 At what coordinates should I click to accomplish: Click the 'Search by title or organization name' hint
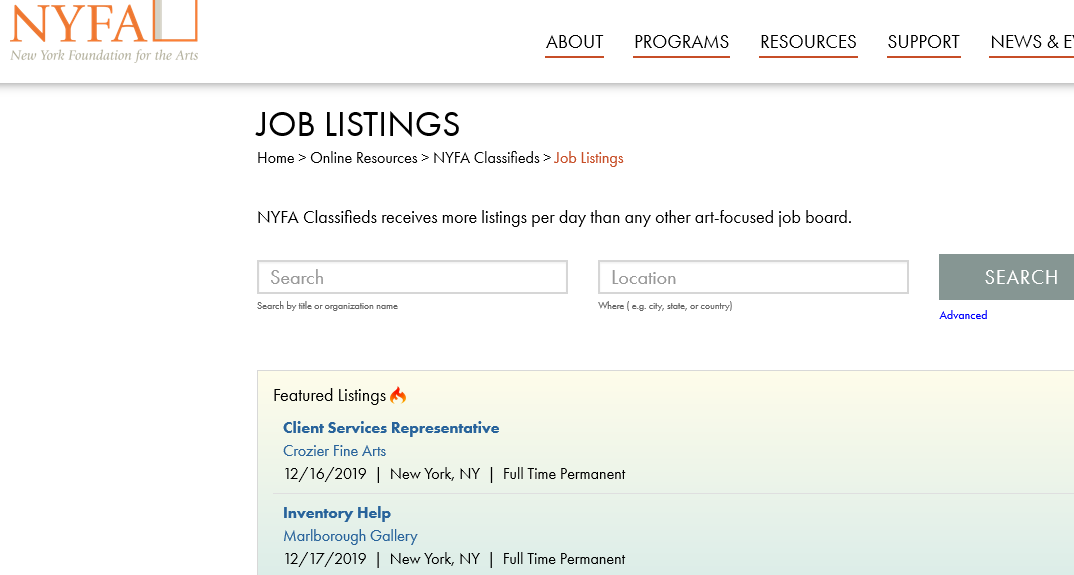(327, 306)
